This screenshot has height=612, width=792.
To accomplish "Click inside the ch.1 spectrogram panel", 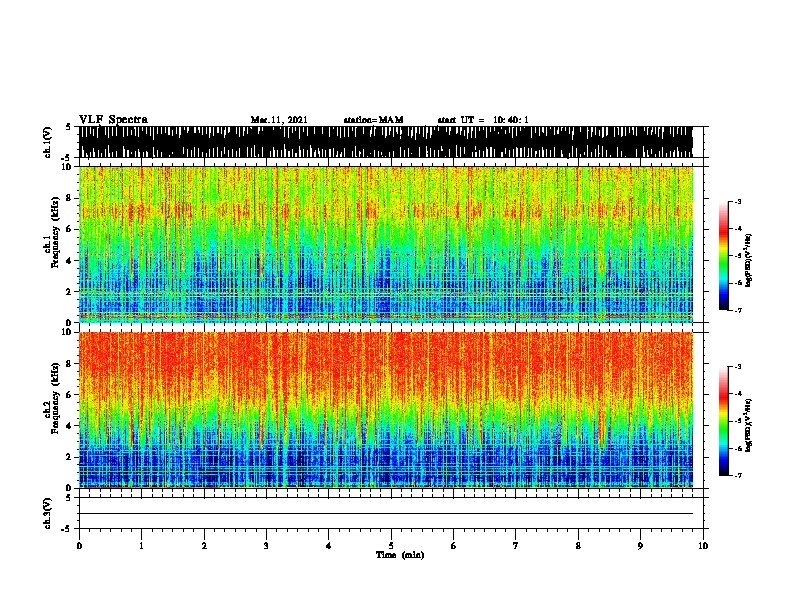I will click(386, 244).
